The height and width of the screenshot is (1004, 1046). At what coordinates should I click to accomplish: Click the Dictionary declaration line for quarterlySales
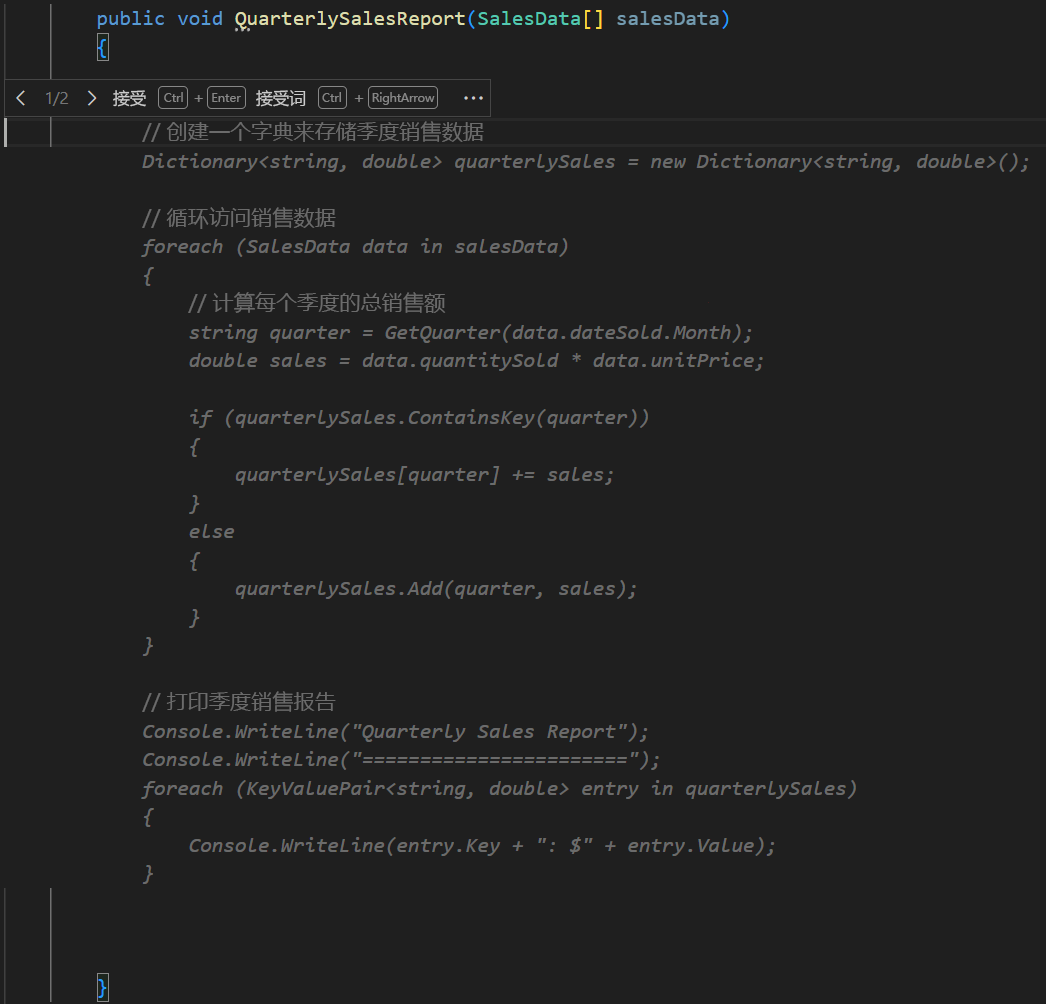(586, 161)
